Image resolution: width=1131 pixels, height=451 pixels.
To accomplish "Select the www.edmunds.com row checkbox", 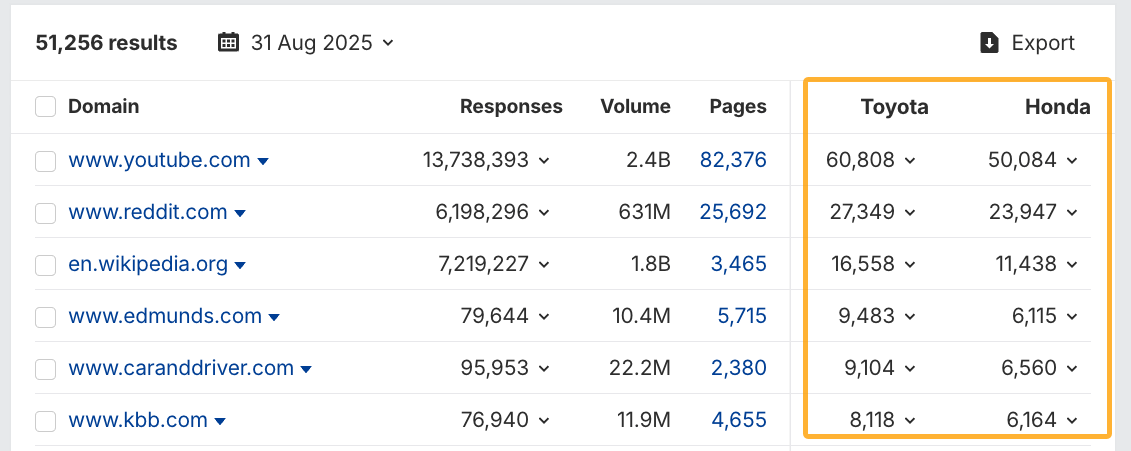I will 45,317.
